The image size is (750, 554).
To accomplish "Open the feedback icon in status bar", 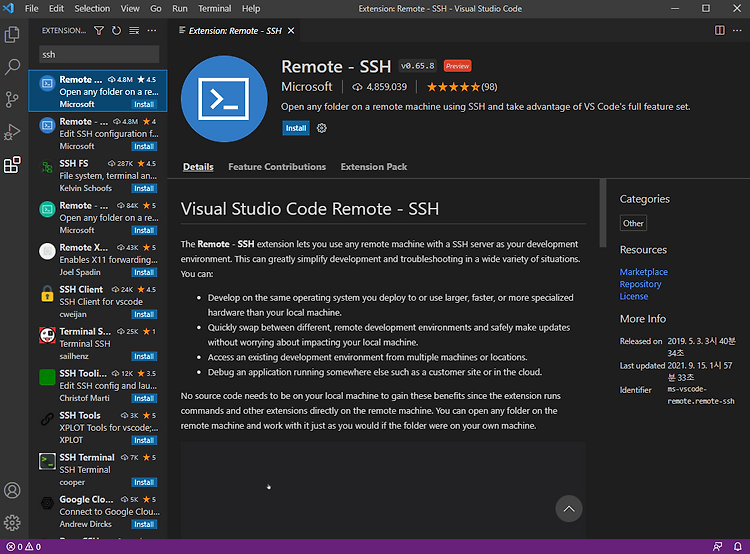I will (717, 546).
